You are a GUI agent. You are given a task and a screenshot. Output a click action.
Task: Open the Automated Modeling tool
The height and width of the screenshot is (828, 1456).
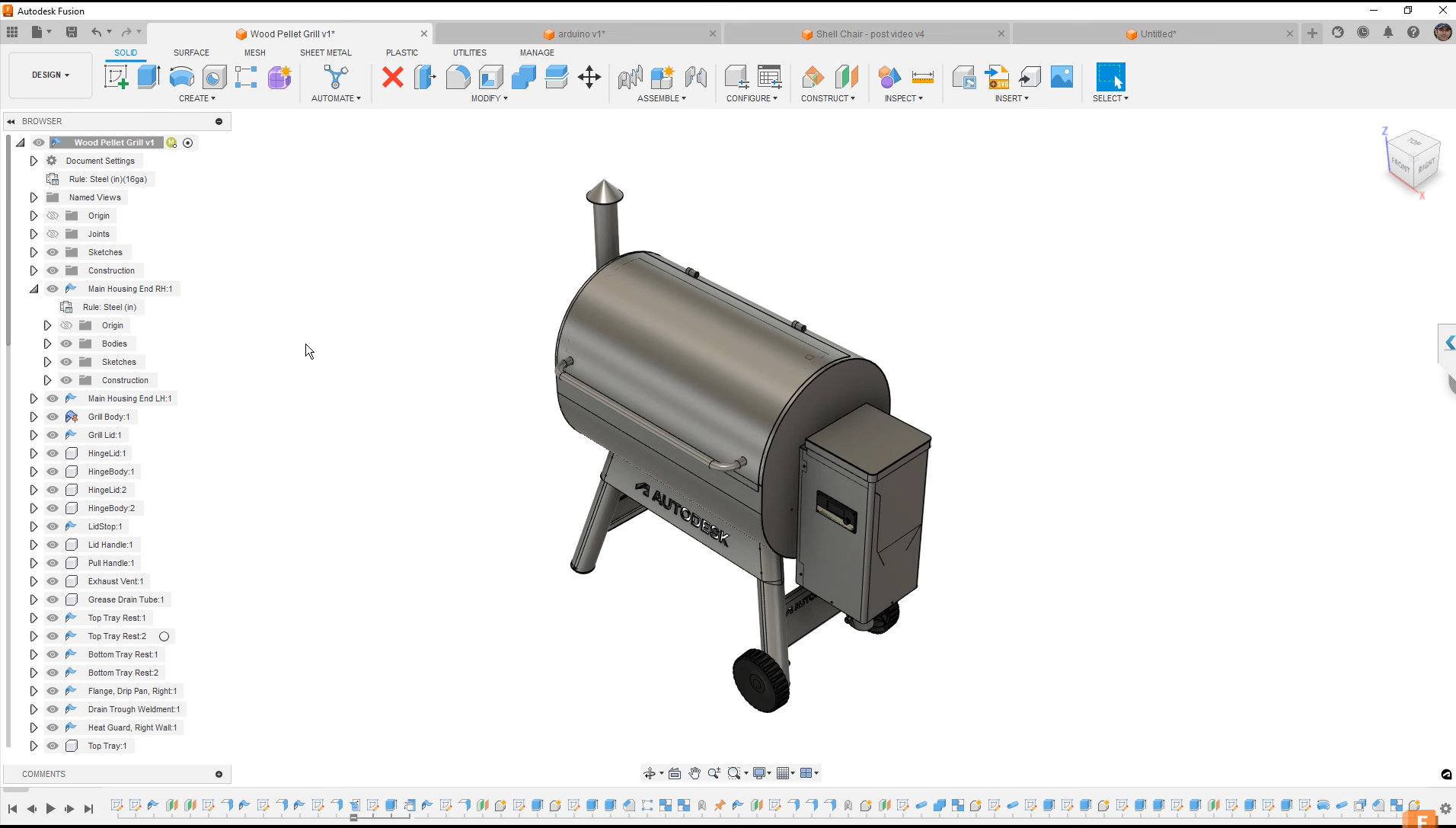(336, 77)
